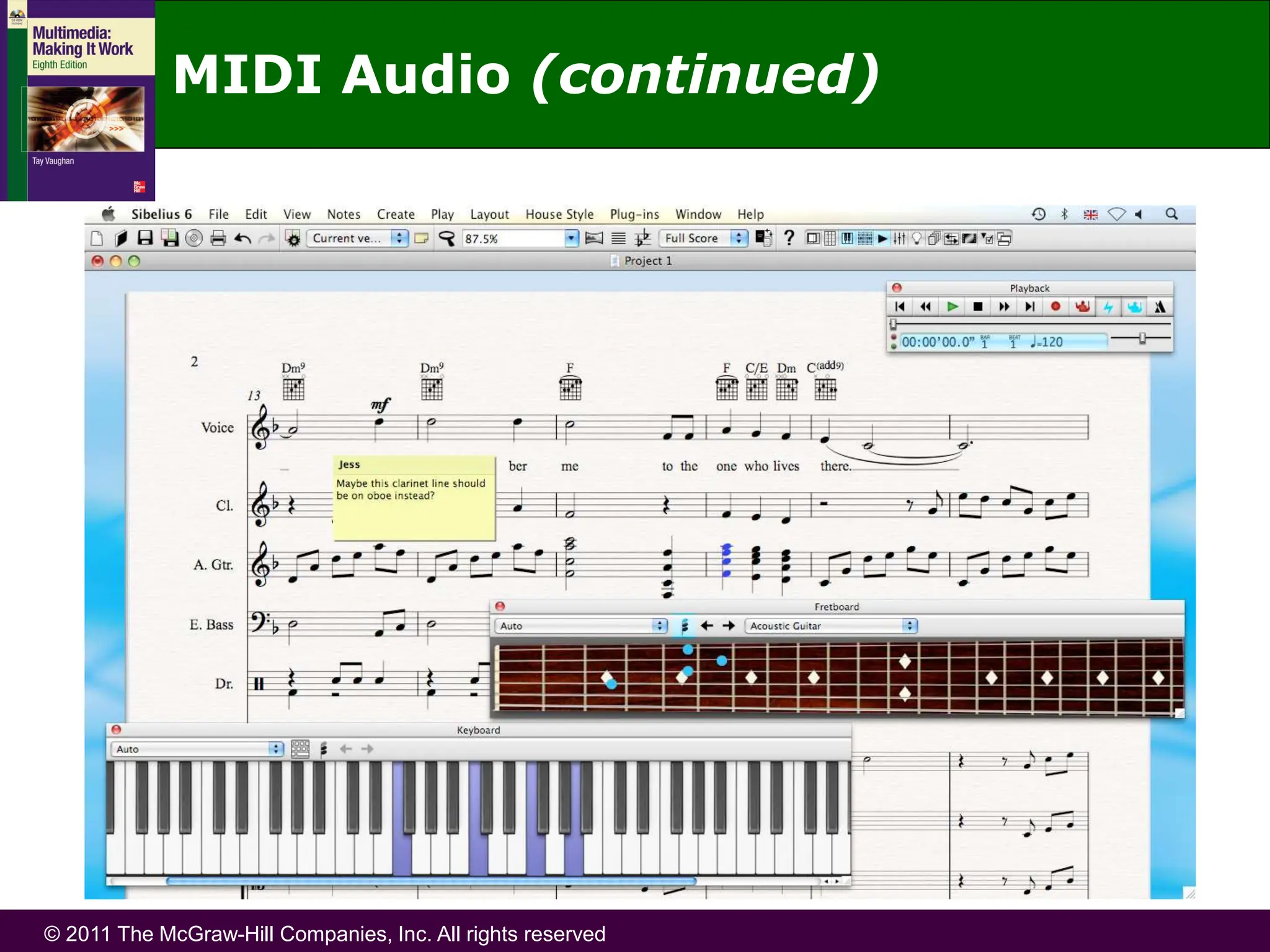Image resolution: width=1270 pixels, height=952 pixels.
Task: Click the Bluetooth menu bar icon
Action: [1065, 214]
